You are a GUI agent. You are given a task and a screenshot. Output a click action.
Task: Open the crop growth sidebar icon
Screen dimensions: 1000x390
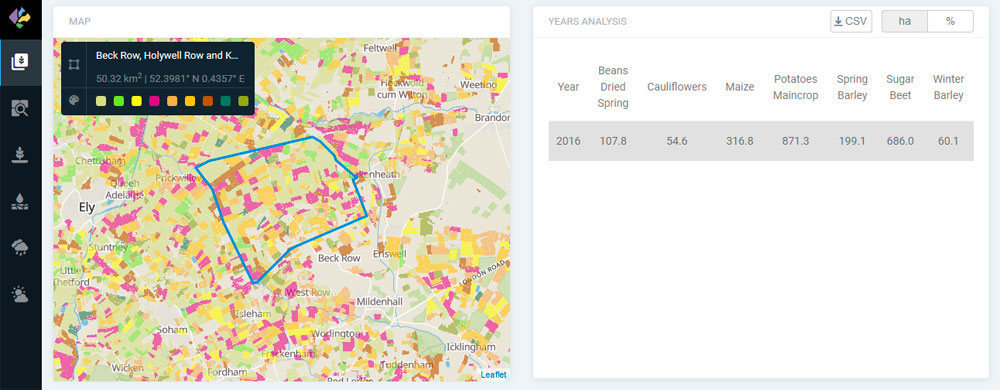[x=20, y=155]
